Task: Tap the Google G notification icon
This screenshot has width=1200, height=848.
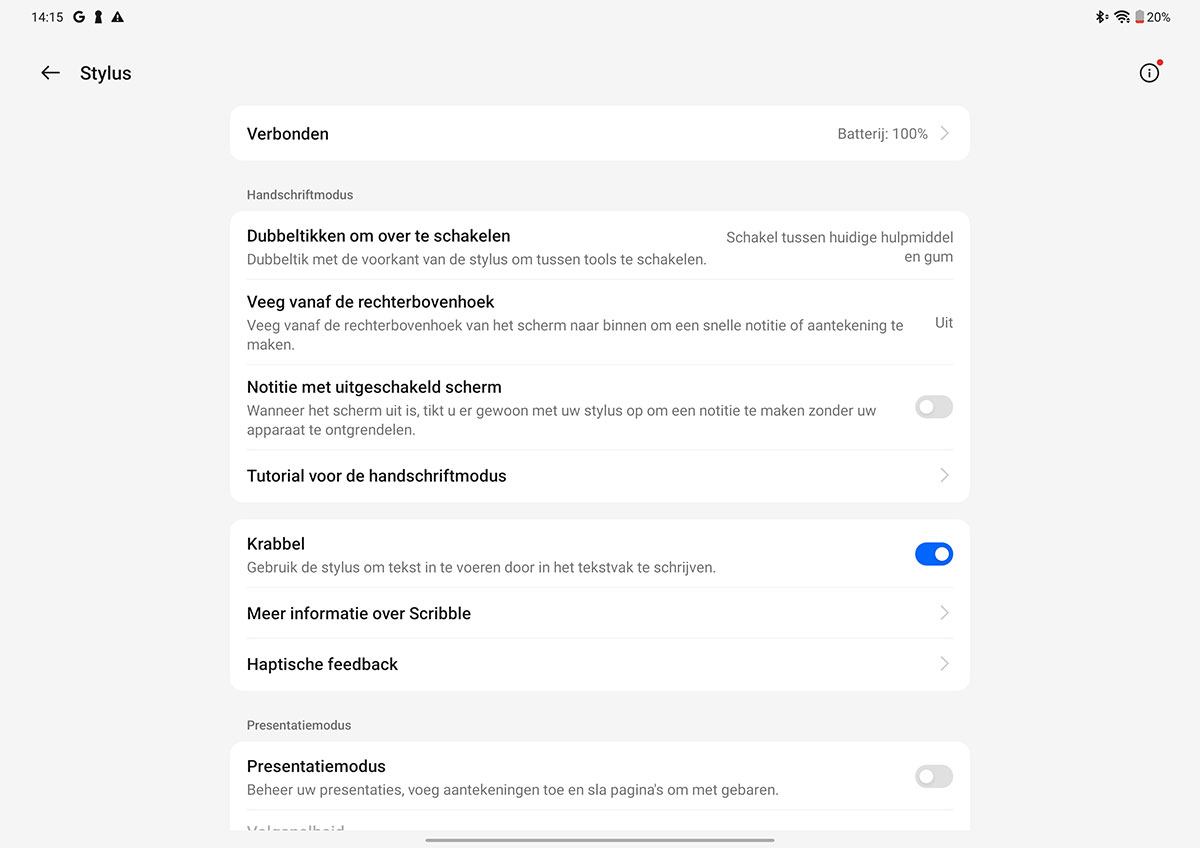Action: click(79, 17)
